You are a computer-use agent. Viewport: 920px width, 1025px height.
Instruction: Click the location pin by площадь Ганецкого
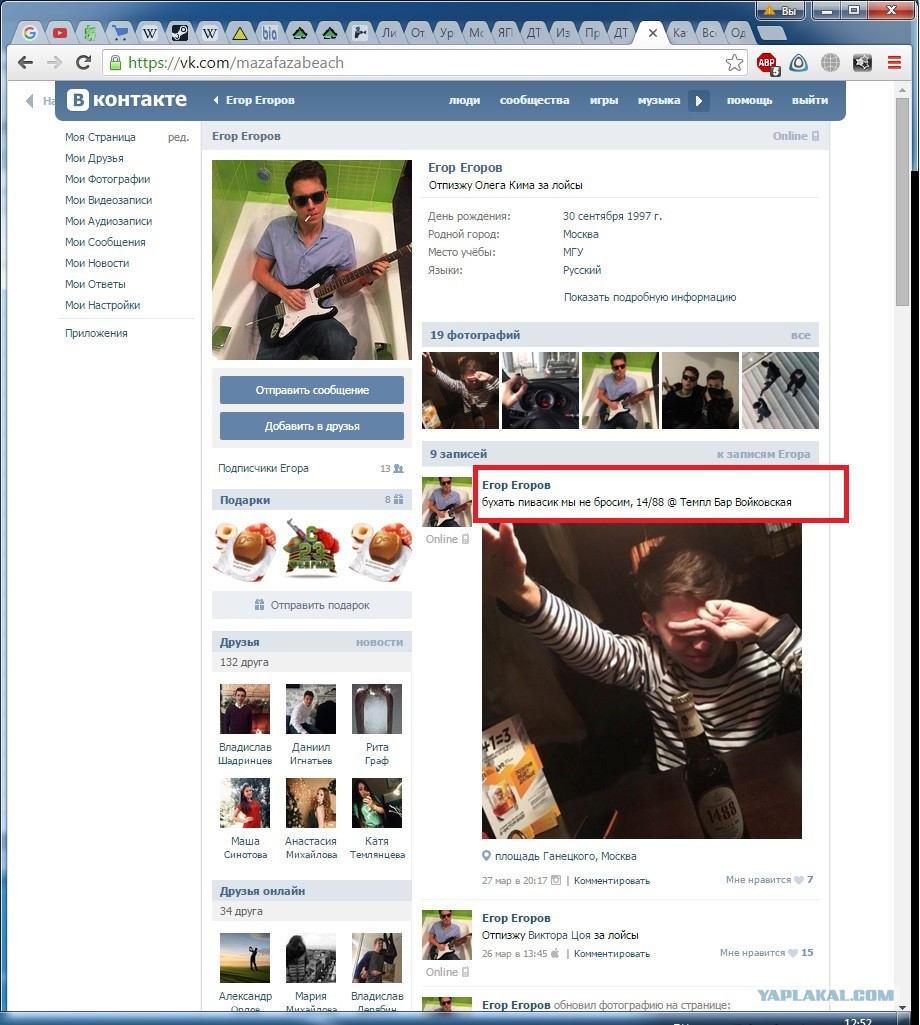(x=486, y=856)
